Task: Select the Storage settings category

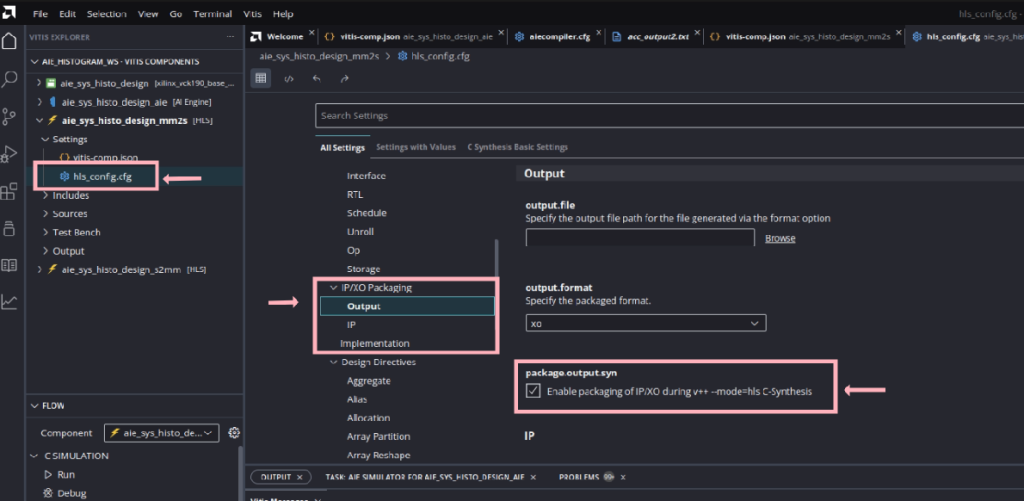Action: [364, 269]
